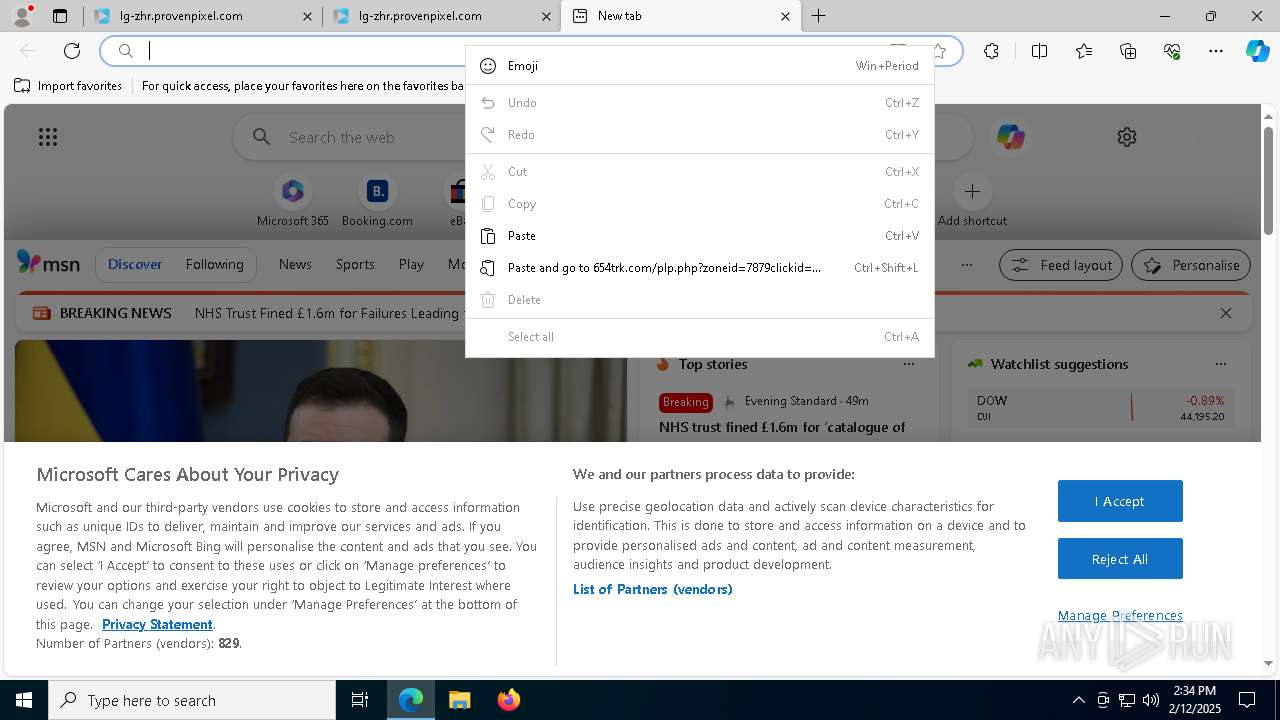This screenshot has width=1280, height=720.
Task: Switch to the second lg-zhr.provenpixel.com tab
Action: coord(440,16)
